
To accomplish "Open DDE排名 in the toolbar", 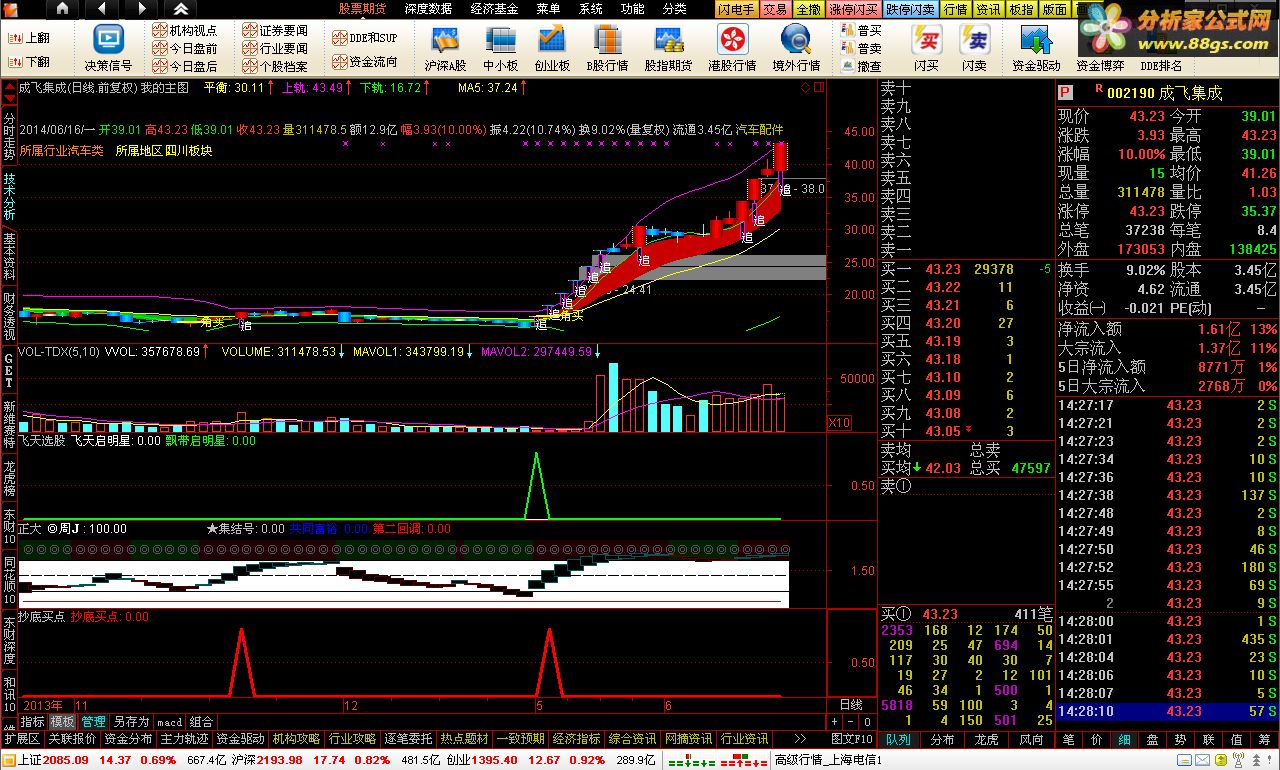I will pyautogui.click(x=1161, y=66).
